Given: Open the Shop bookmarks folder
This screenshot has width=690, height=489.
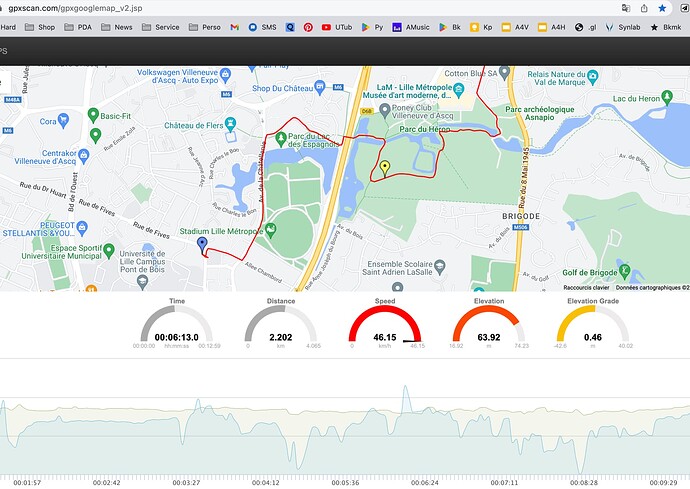Looking at the screenshot, I should coord(40,27).
